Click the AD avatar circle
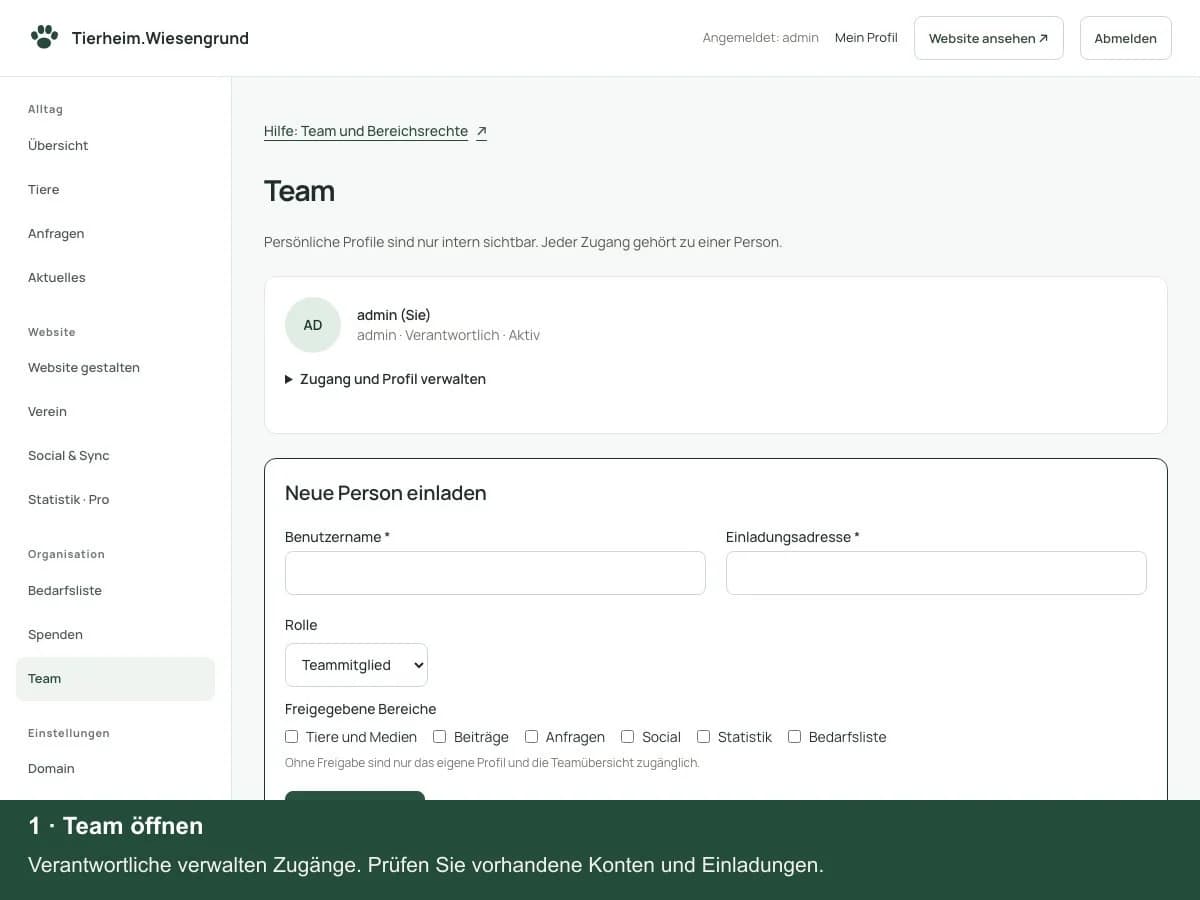Image resolution: width=1200 pixels, height=900 pixels. pyautogui.click(x=313, y=325)
